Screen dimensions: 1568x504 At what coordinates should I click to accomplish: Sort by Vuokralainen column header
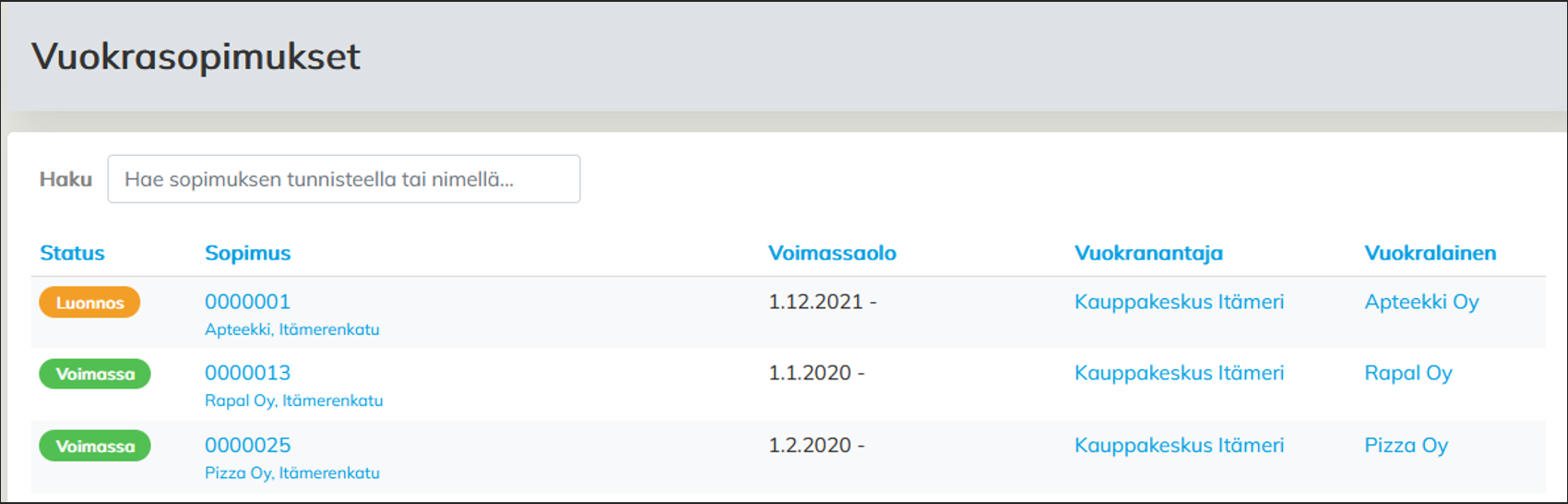tap(1430, 253)
